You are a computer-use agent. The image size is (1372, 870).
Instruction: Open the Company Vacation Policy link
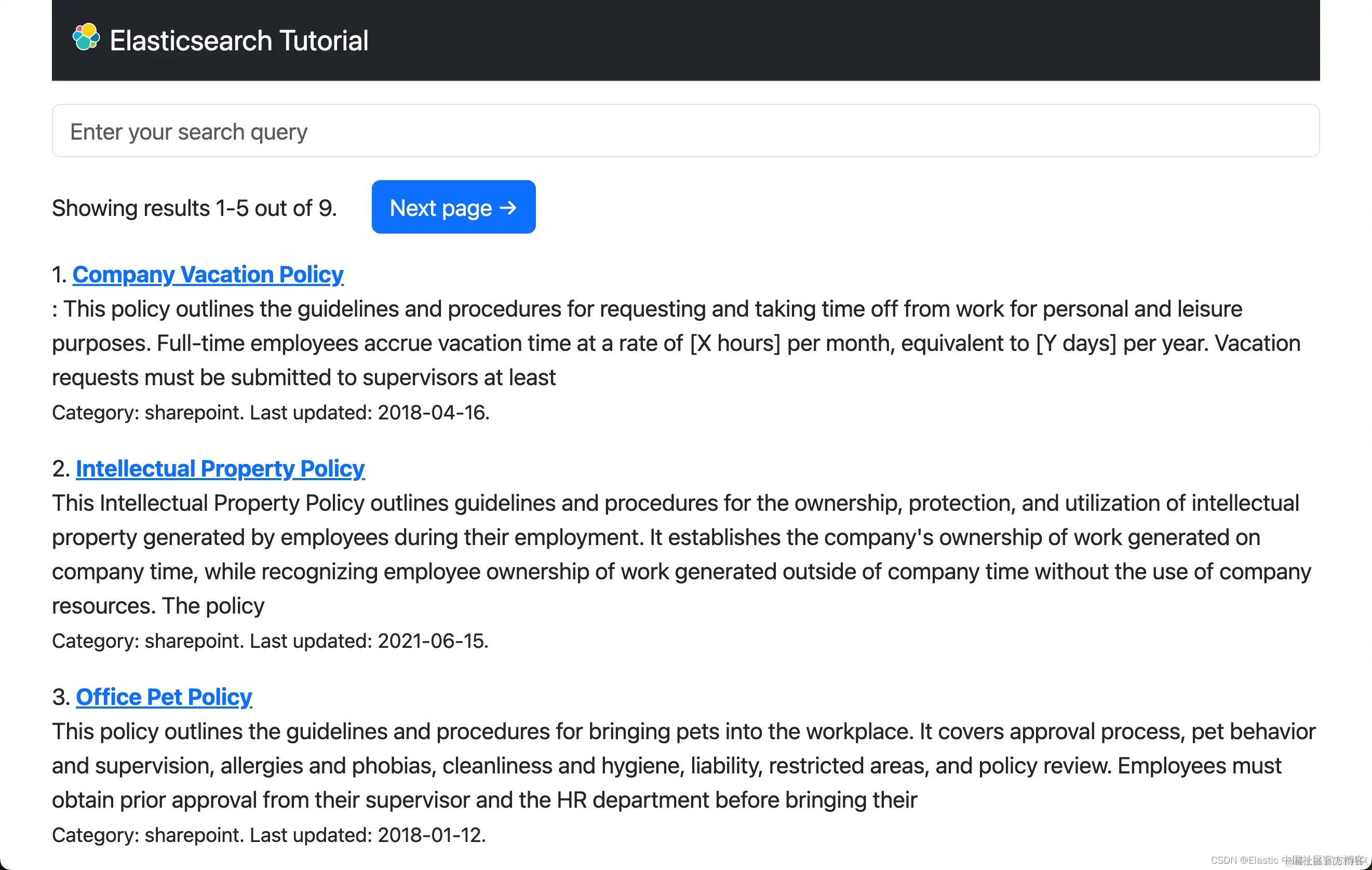[x=208, y=275]
